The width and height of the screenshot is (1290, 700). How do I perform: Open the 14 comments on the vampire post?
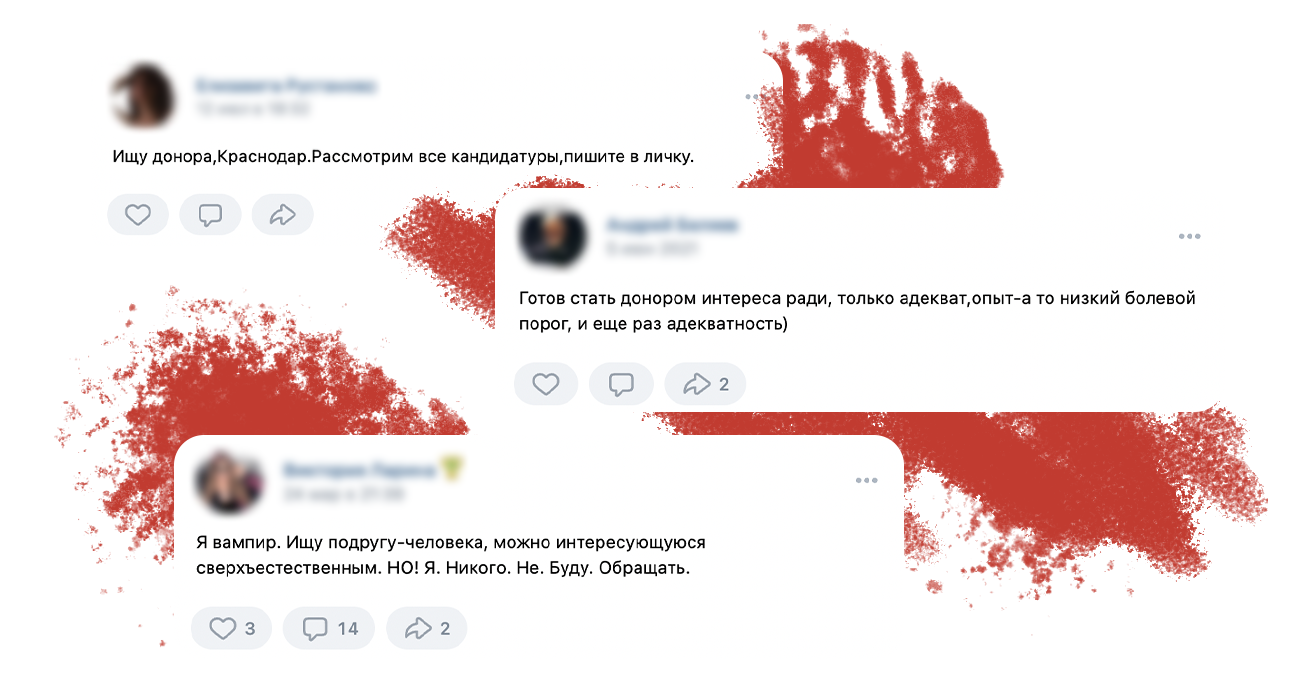click(329, 628)
